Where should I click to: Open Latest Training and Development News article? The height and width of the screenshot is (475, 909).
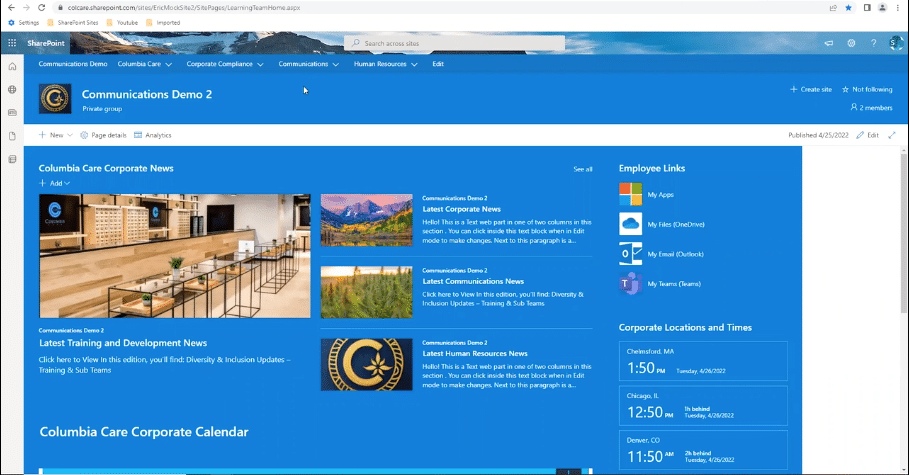tap(123, 343)
